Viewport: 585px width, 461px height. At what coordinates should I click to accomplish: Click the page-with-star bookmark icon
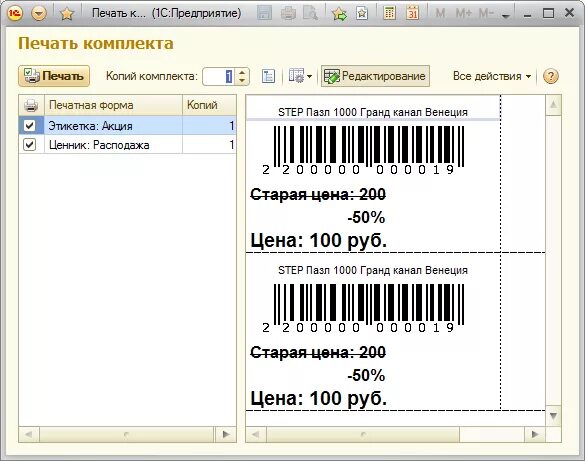tap(362, 13)
